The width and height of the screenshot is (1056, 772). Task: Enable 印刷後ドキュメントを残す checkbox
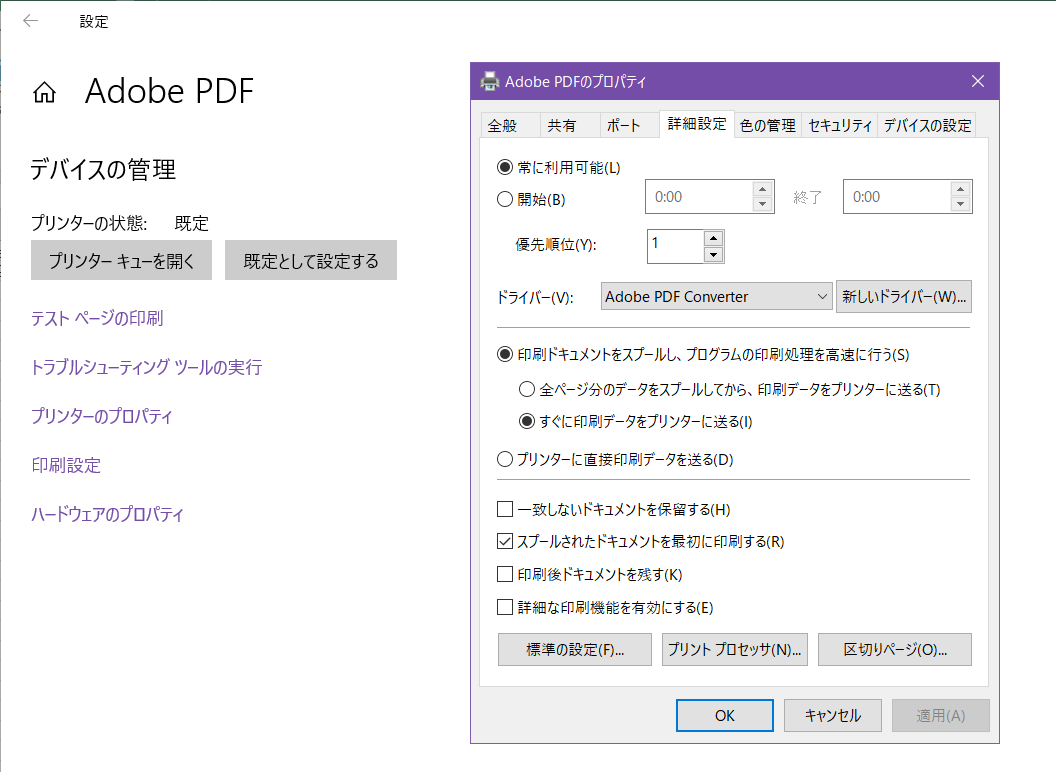(x=505, y=574)
